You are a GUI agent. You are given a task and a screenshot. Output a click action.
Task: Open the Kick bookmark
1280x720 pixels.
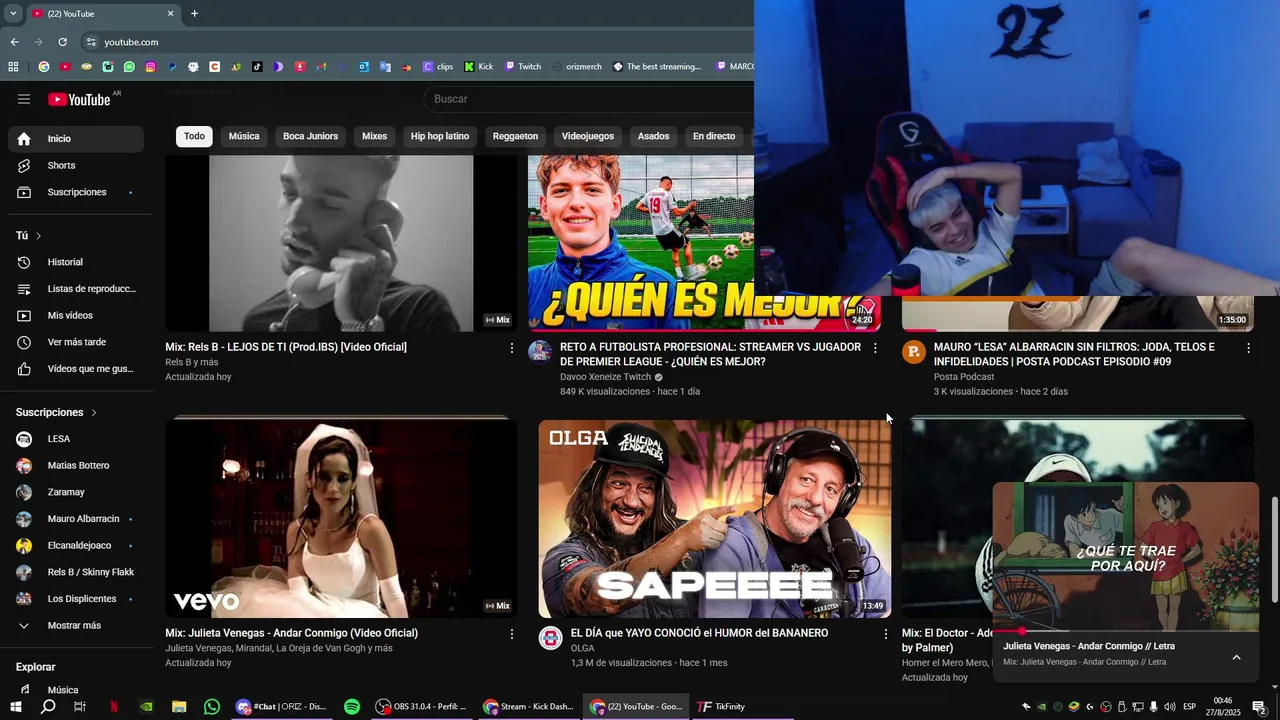tap(478, 67)
